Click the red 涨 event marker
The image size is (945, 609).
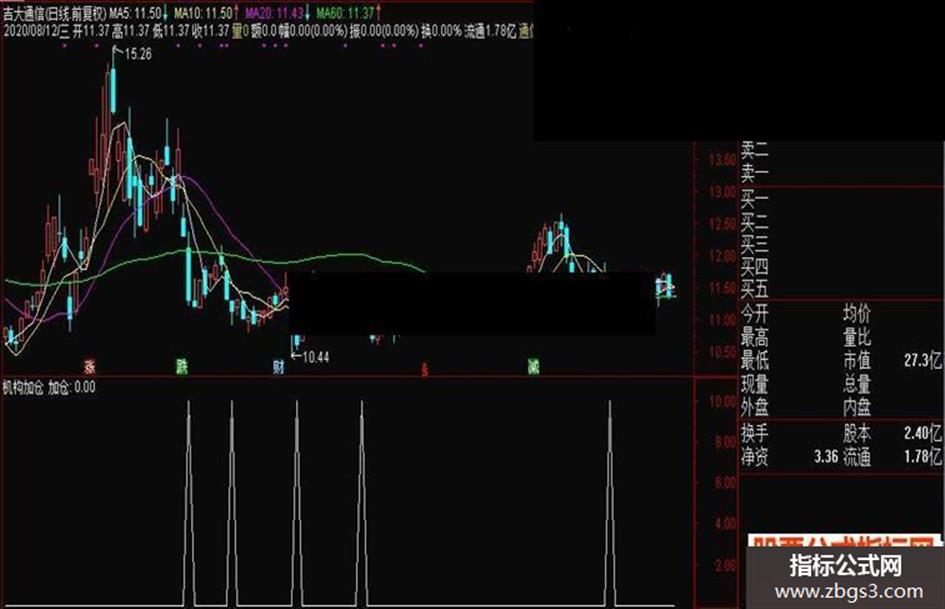click(x=90, y=365)
